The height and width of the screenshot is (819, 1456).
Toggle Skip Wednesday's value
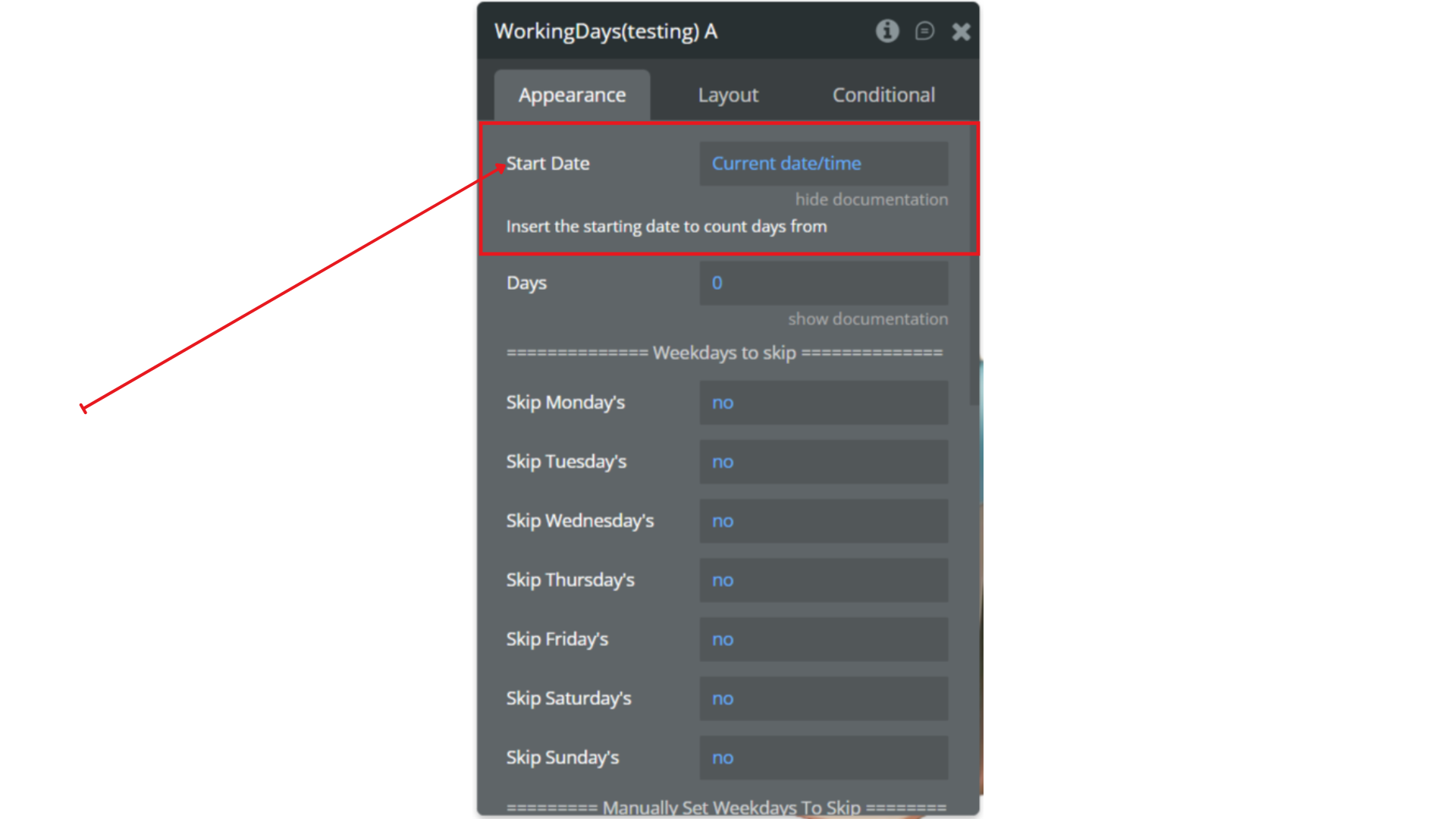[824, 521]
